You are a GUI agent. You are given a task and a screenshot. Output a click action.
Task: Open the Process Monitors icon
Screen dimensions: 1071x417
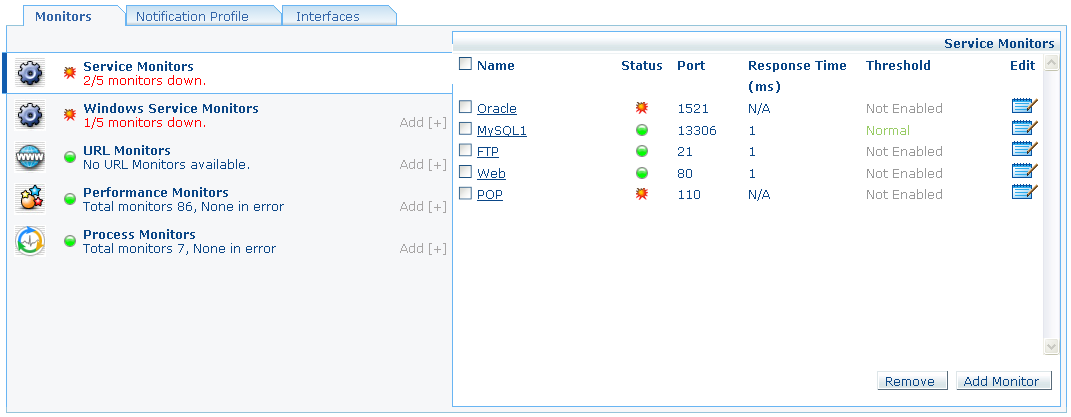30,241
